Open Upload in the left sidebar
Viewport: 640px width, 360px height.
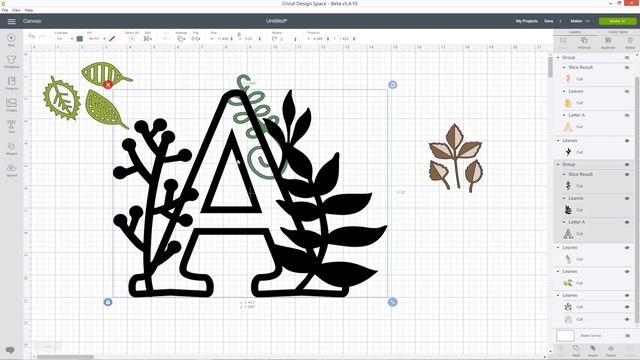pos(11,170)
